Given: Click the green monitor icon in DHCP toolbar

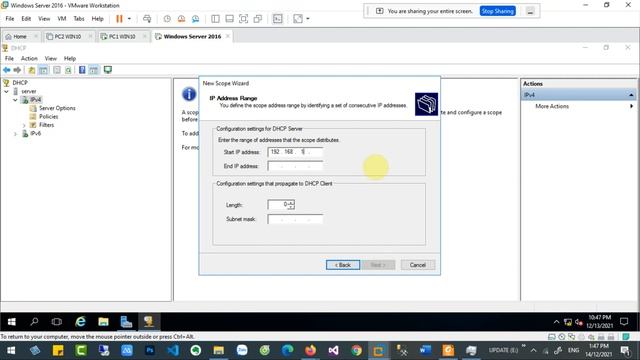Looking at the screenshot, I should (x=108, y=70).
